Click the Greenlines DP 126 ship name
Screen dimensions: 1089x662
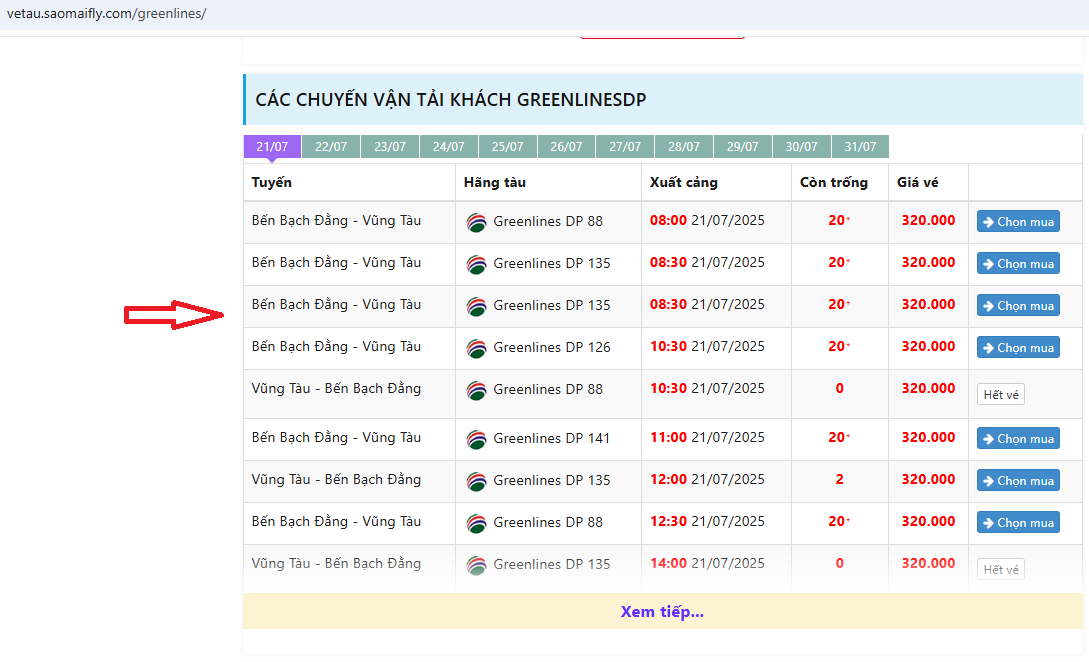pos(551,347)
